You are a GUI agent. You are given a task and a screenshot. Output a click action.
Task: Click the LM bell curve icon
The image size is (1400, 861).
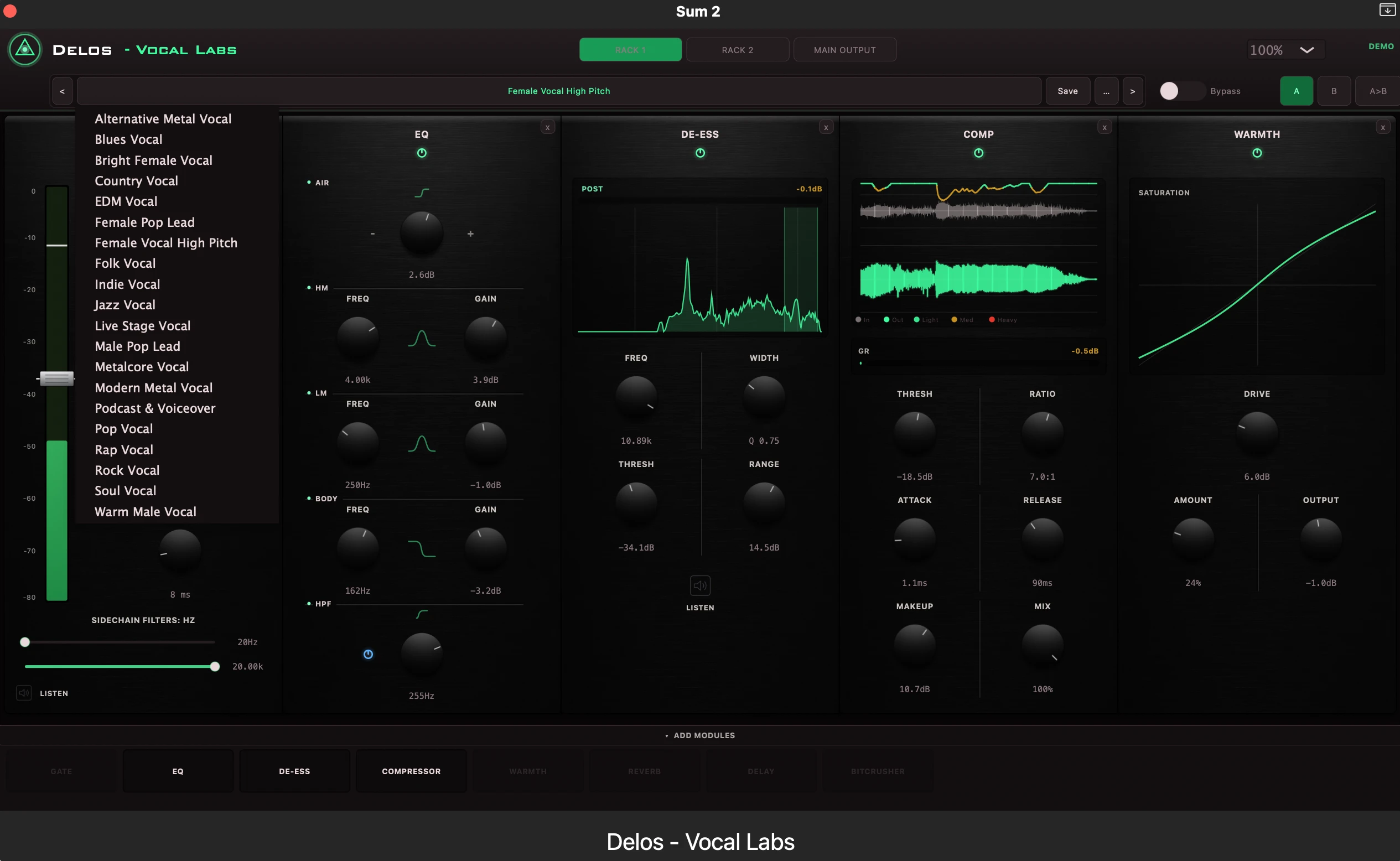[421, 444]
